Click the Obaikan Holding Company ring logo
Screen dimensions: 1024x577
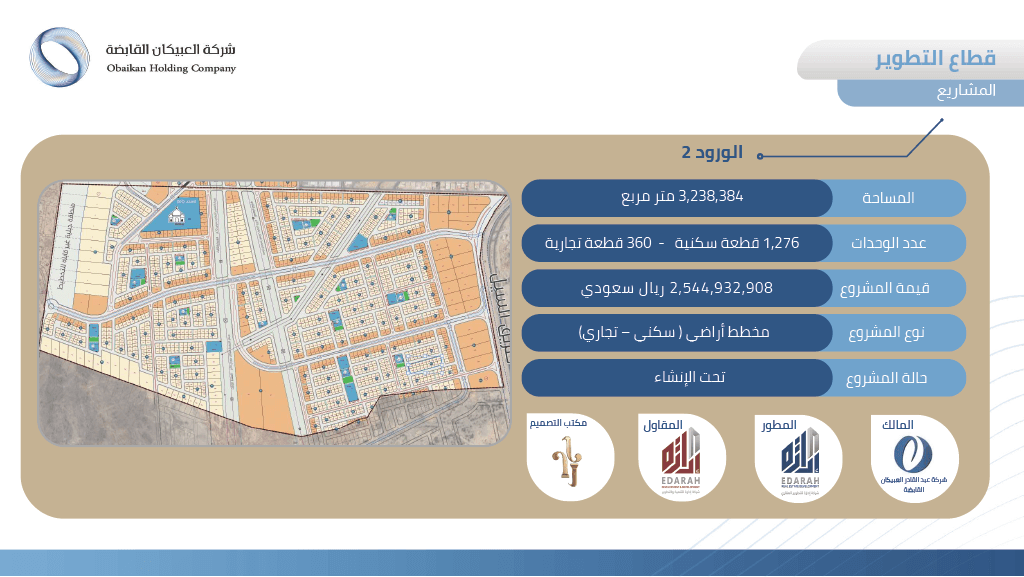[59, 57]
